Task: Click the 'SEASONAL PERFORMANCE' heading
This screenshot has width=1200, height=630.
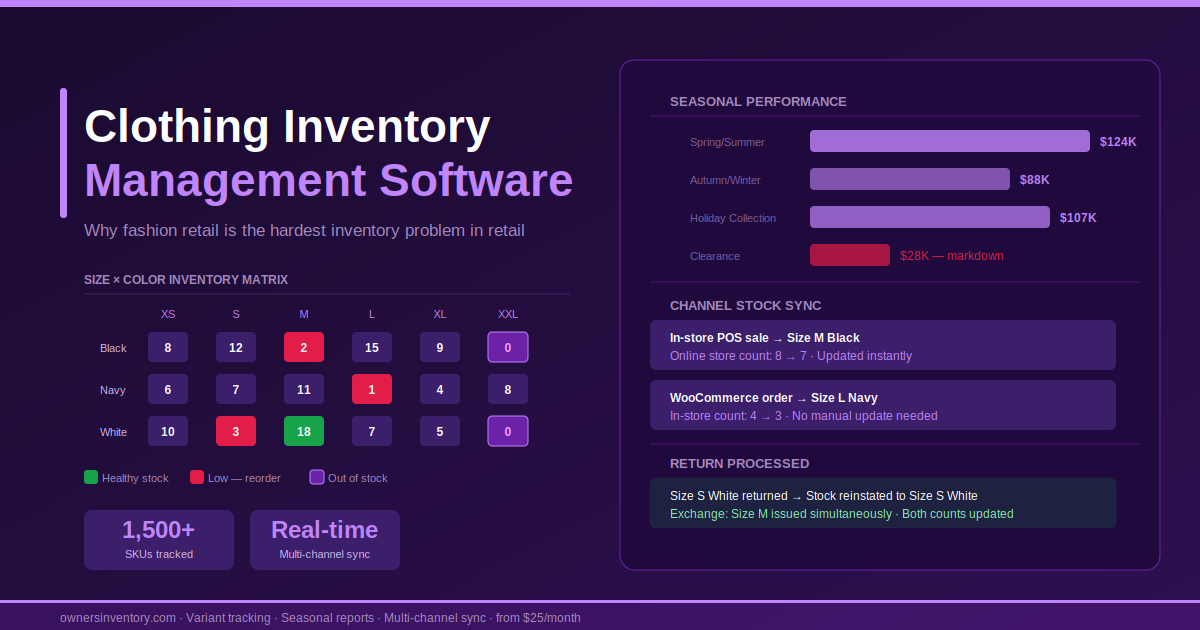Action: point(758,102)
